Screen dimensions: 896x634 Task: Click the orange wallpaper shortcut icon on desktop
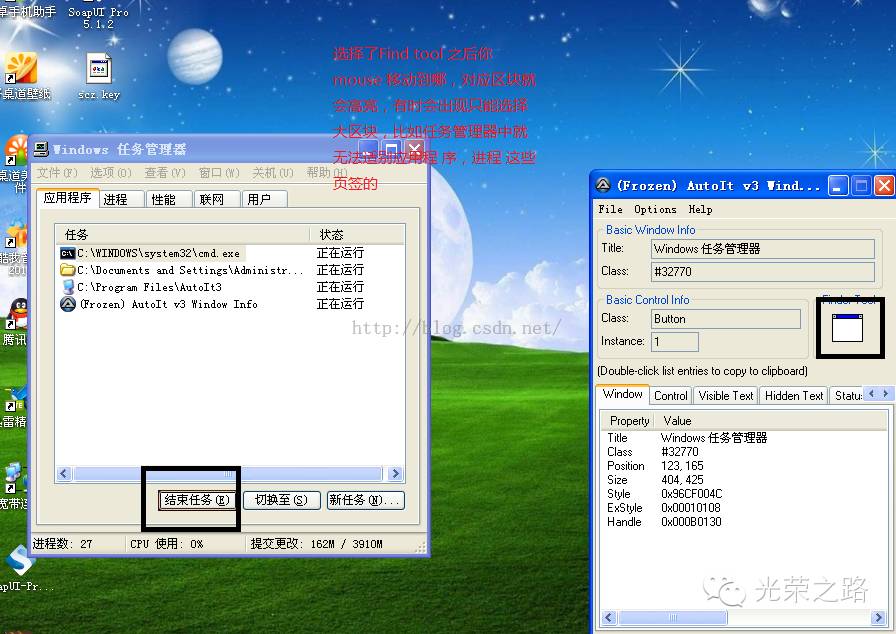tap(21, 69)
